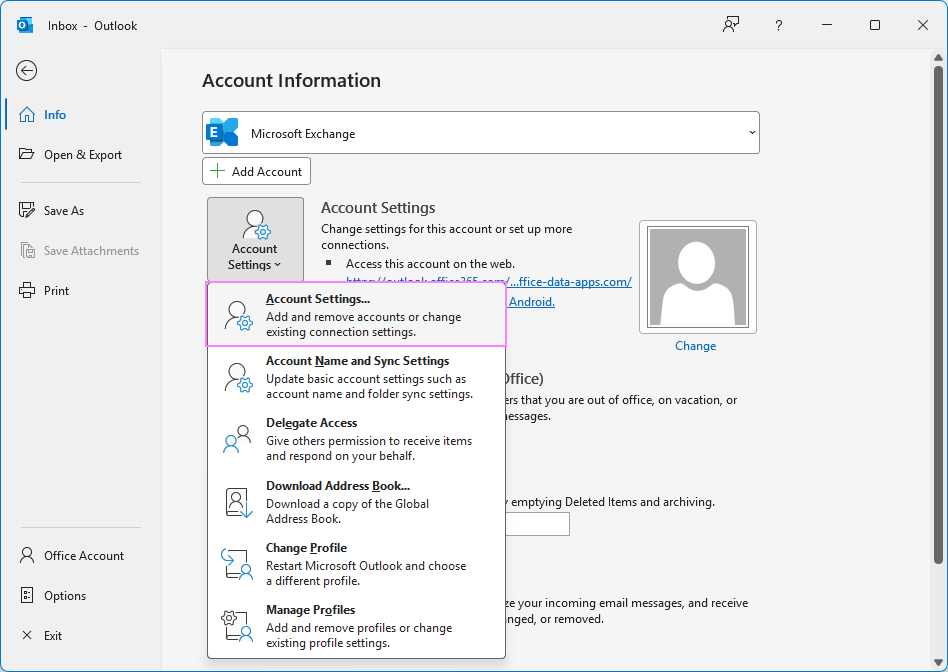This screenshot has width=948, height=672.
Task: Click the back arrow circle icon
Action: point(26,71)
